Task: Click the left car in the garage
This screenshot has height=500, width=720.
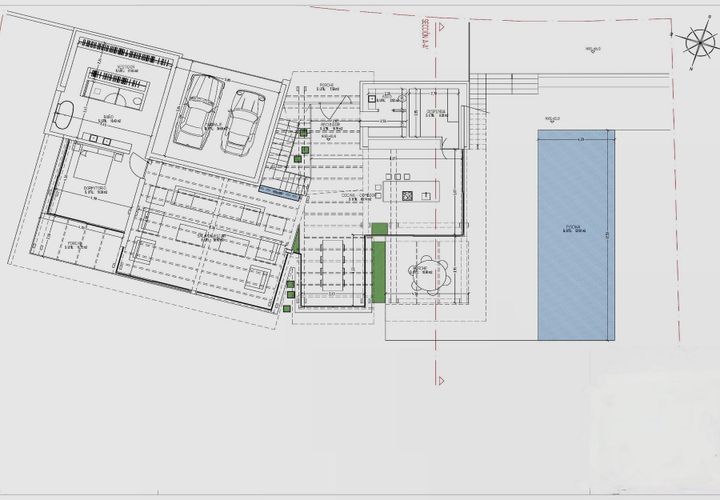Action: click(200, 111)
